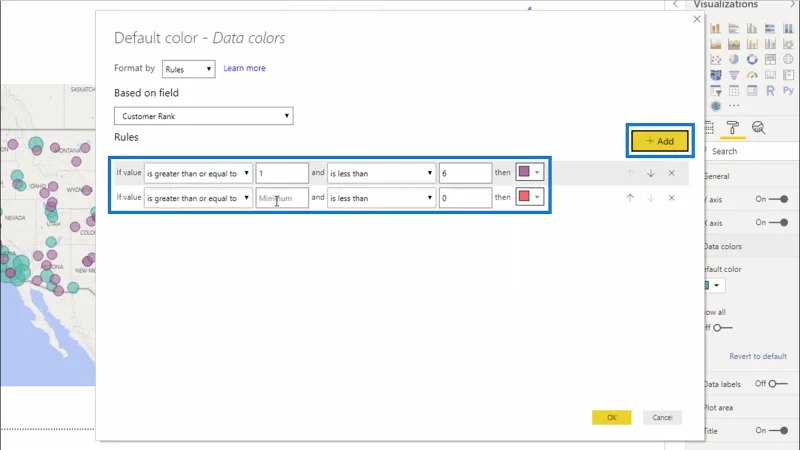Select the area chart visual

point(716,44)
